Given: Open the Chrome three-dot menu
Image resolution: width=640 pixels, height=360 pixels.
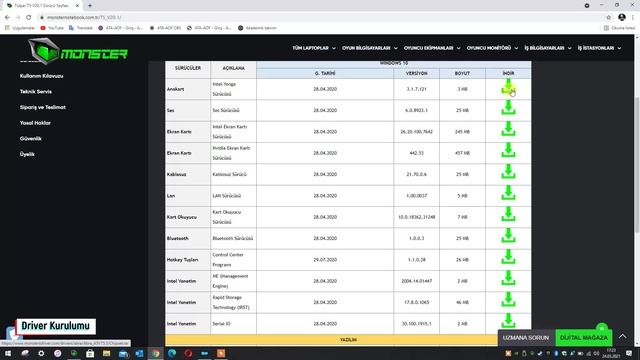Looking at the screenshot, I should (633, 17).
